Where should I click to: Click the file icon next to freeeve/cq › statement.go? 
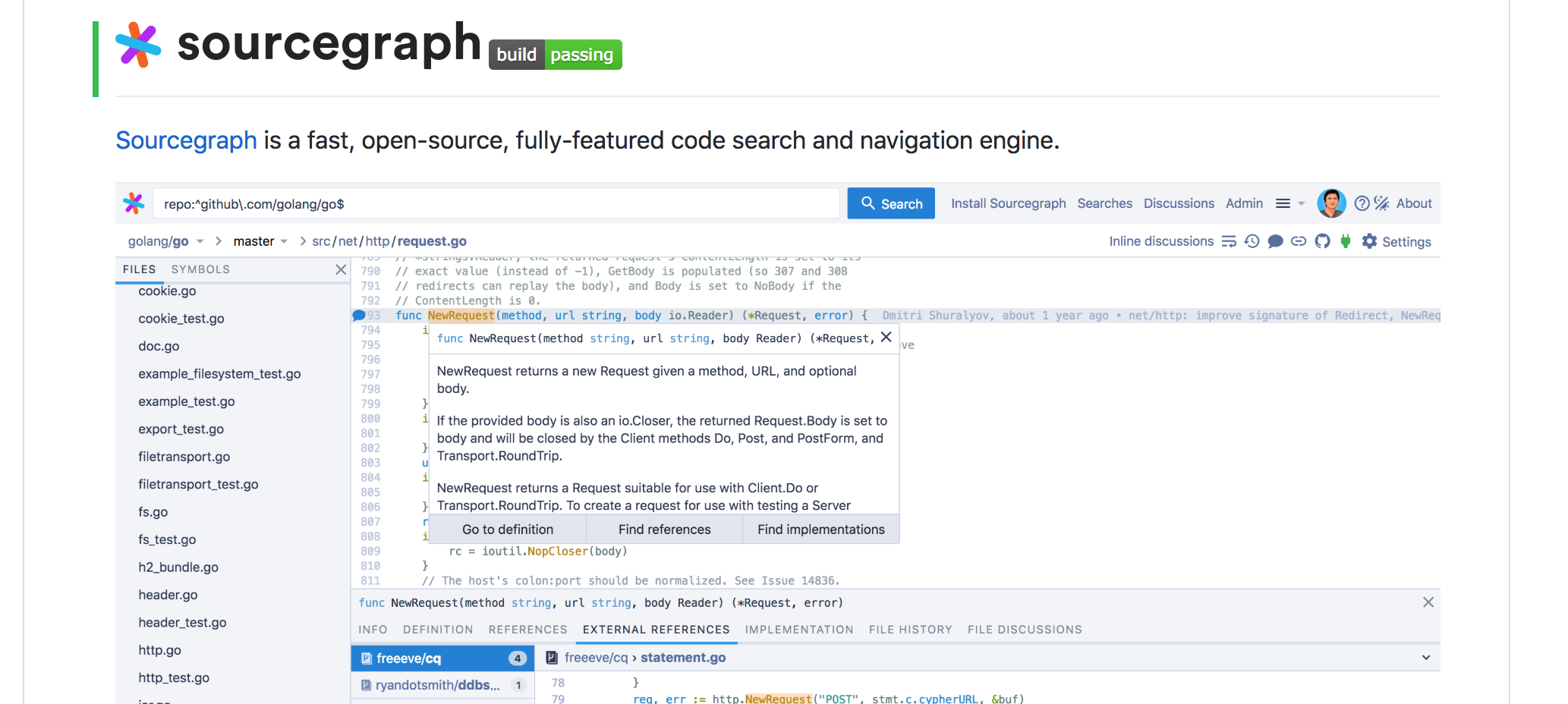[552, 658]
